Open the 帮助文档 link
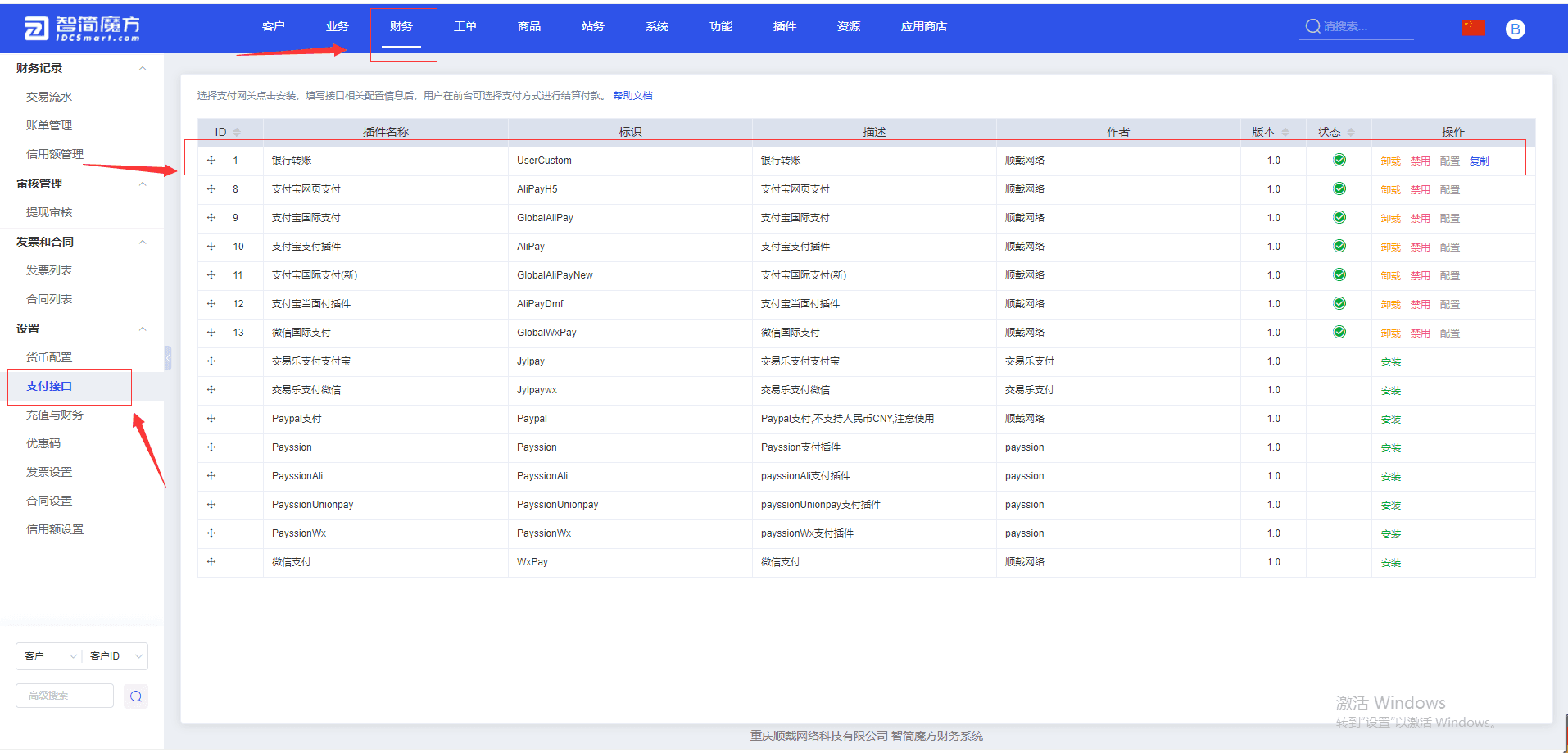This screenshot has height=753, width=1568. point(632,96)
